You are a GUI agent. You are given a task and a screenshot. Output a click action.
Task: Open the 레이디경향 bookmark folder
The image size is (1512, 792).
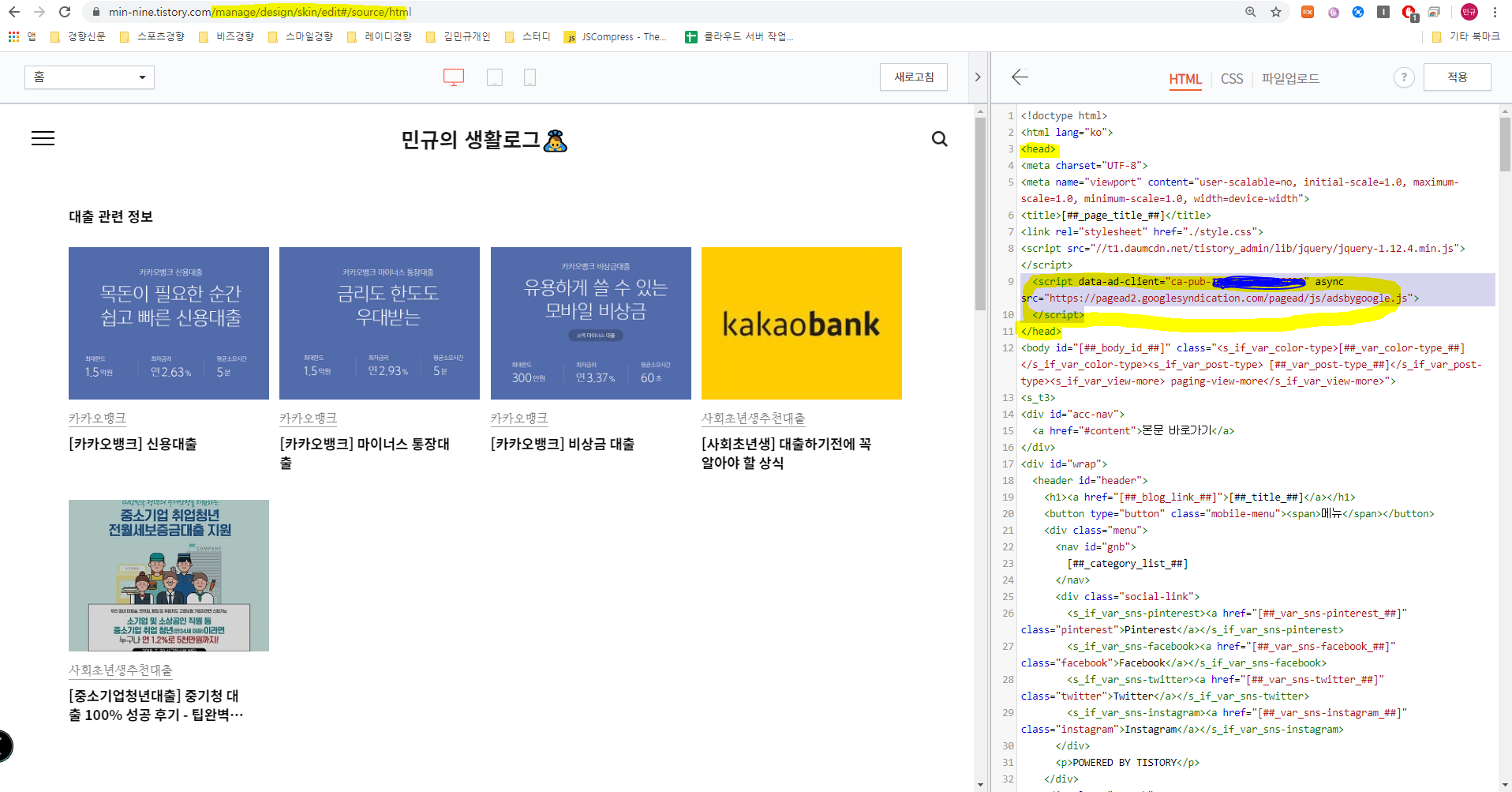click(380, 36)
